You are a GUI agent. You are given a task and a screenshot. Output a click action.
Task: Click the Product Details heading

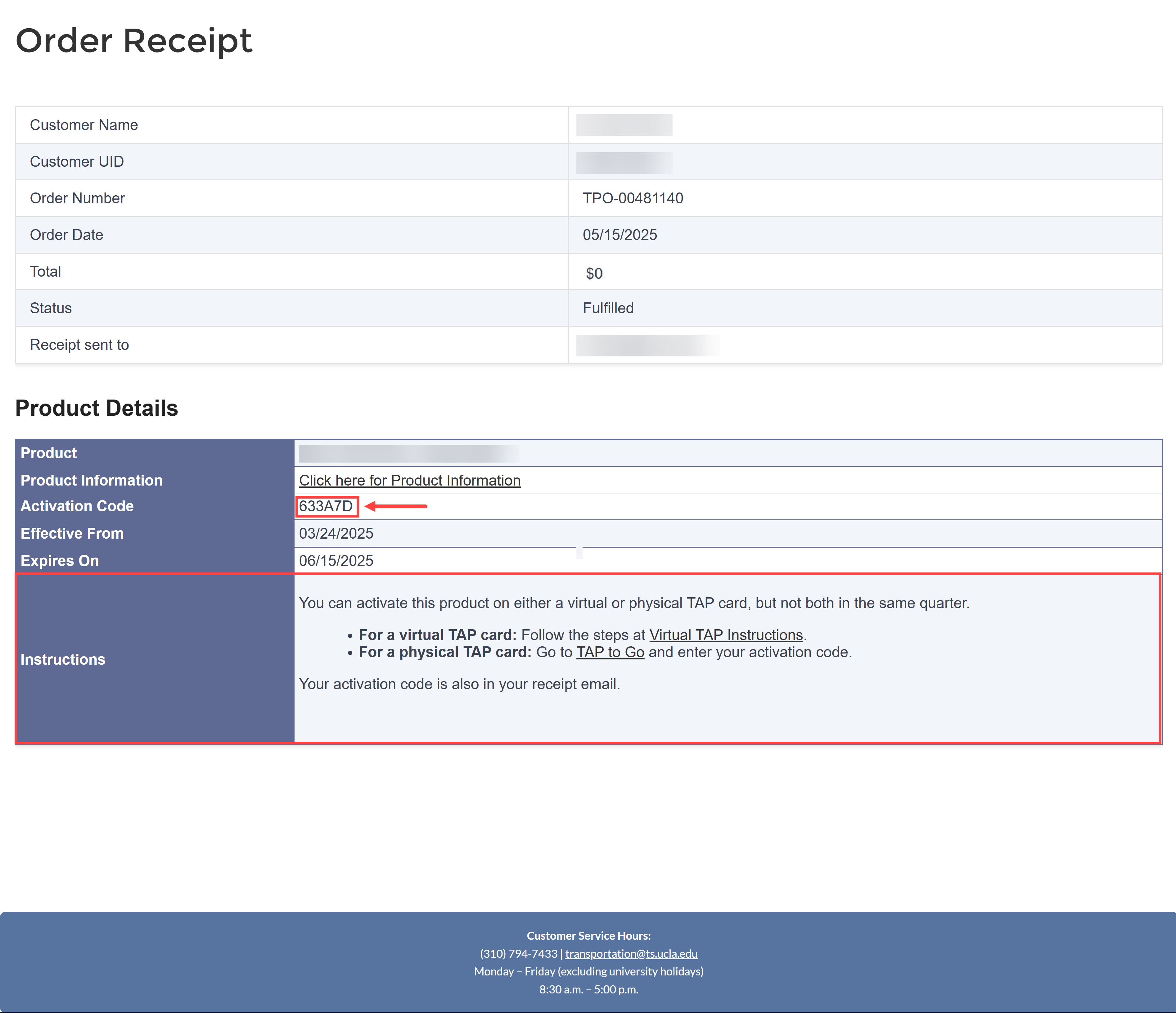pyautogui.click(x=97, y=408)
